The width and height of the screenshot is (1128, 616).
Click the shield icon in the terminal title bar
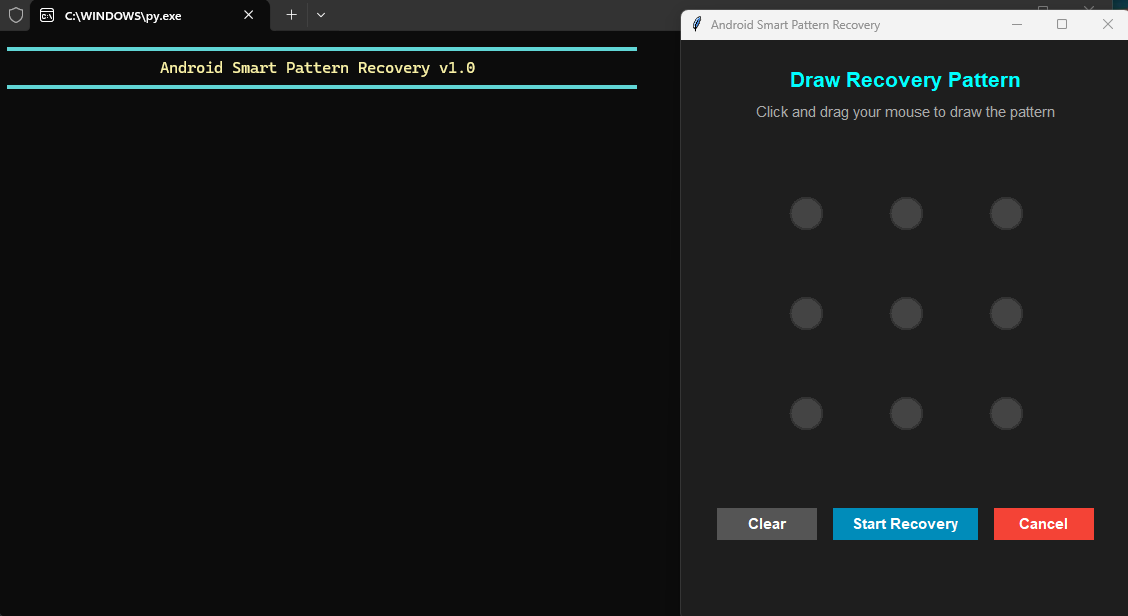click(x=15, y=15)
